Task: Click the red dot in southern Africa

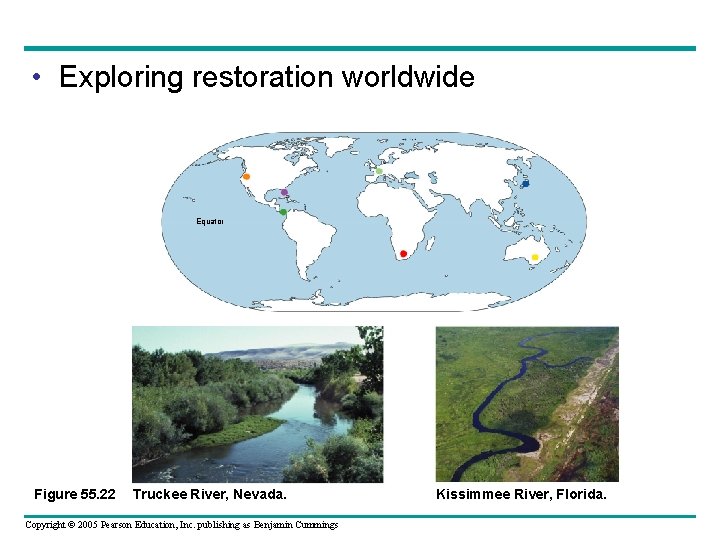Action: coord(403,253)
